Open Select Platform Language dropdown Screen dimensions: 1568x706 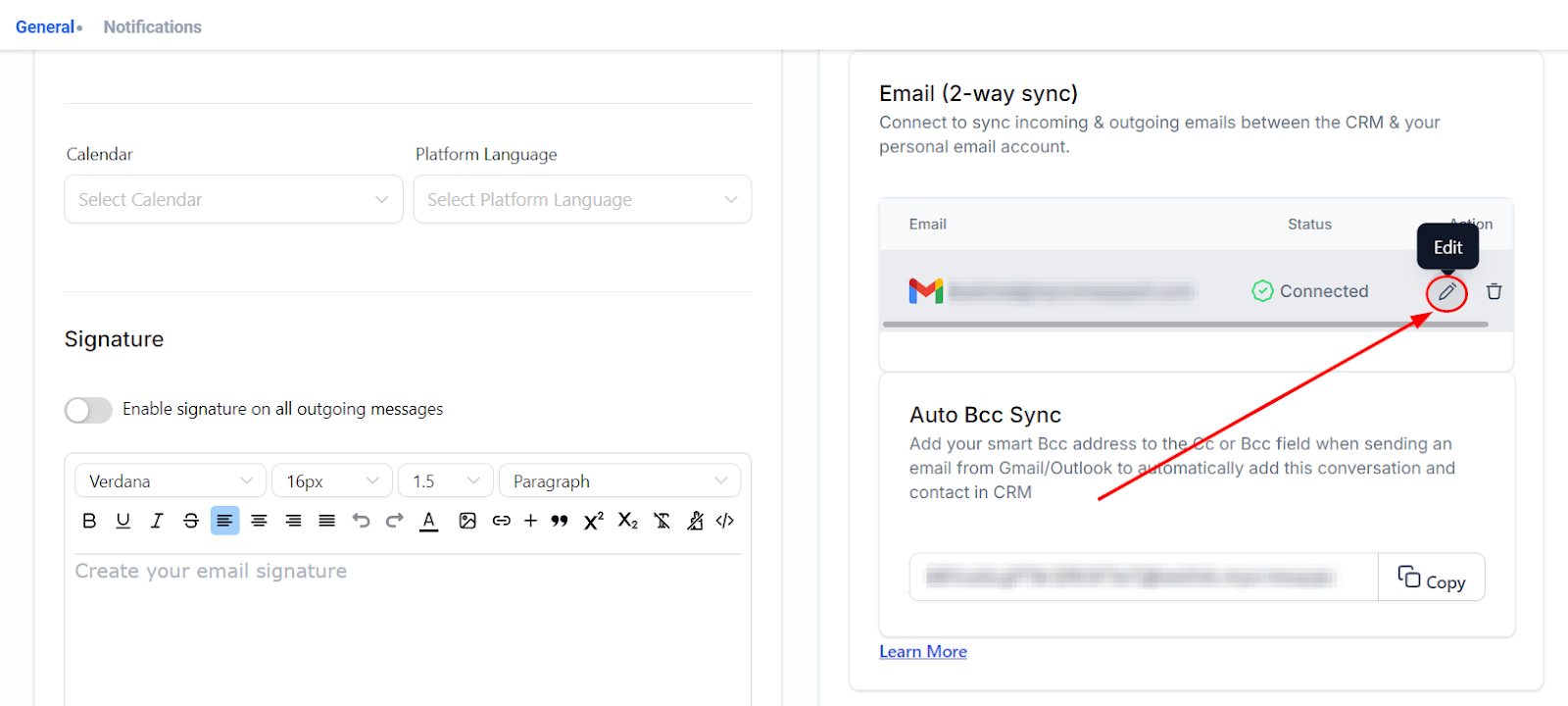tap(582, 199)
